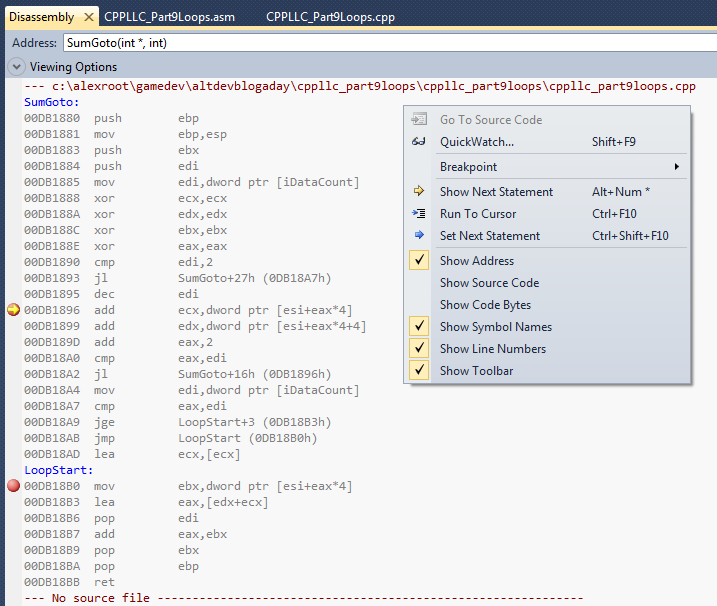Turn off Show Toolbar option
This screenshot has width=717, height=606.
tap(476, 371)
